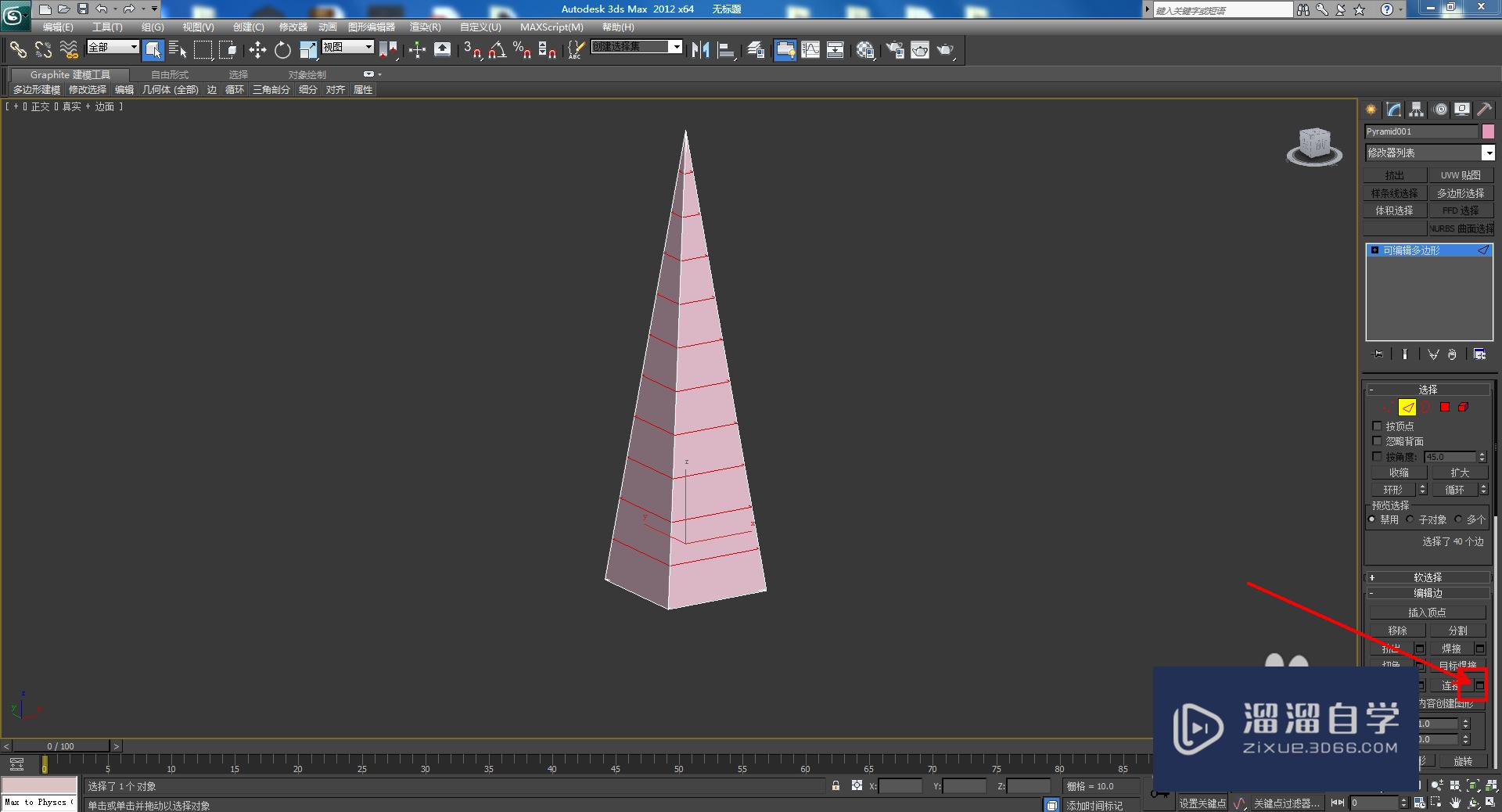1502x812 pixels.
Task: Toggle the Window/Crossing selection icon
Action: [228, 50]
